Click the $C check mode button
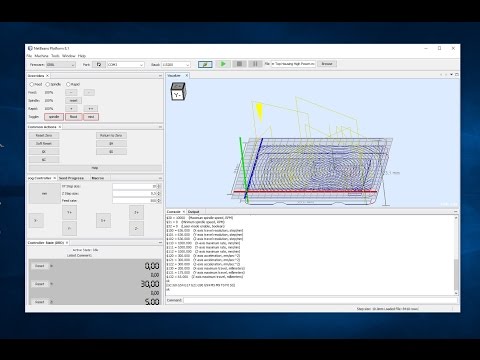Image resolution: width=480 pixels, height=360 pixels. (44, 160)
